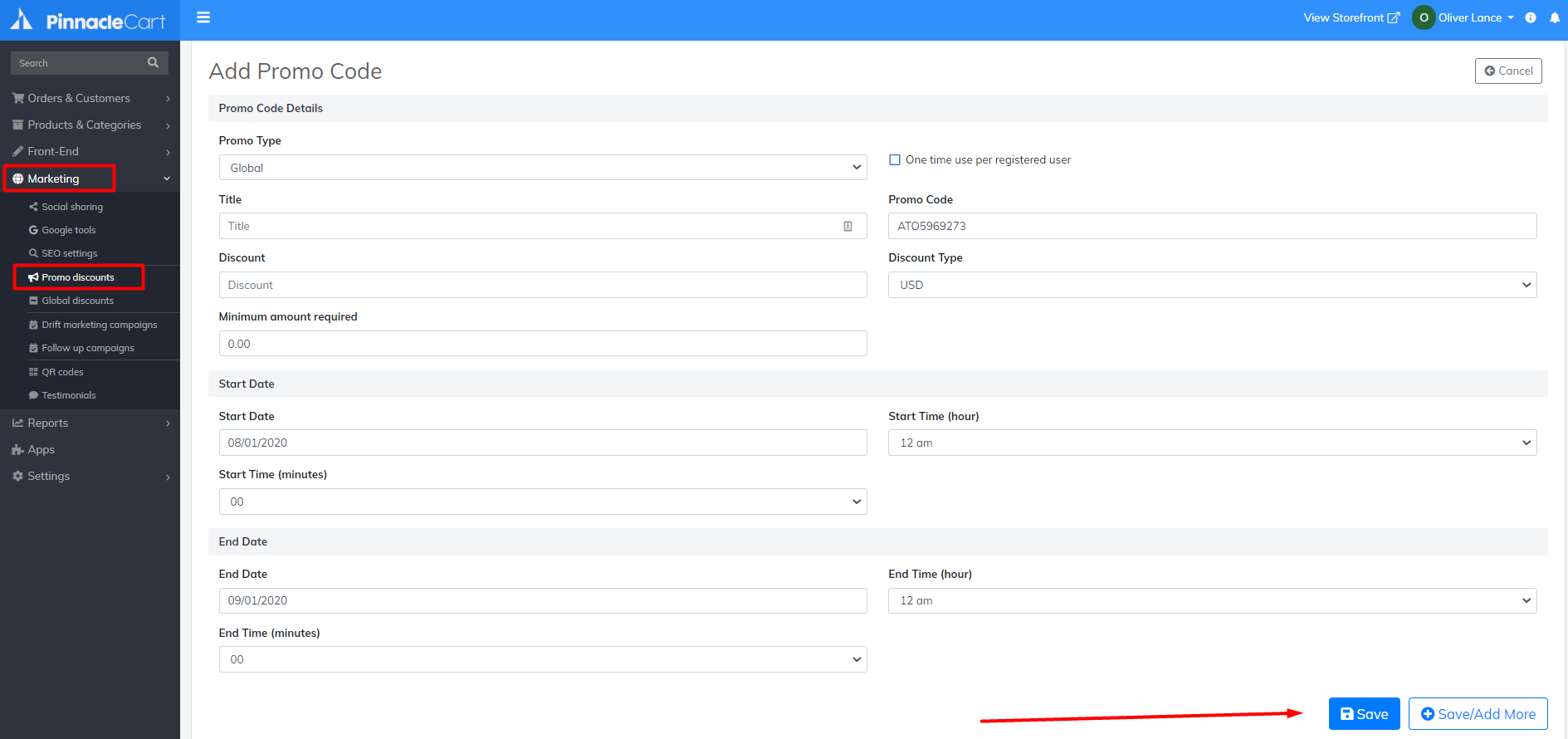Screen dimensions: 1568x739
Task: Open the Start Time (hour) dropdown
Action: [x=1213, y=443]
